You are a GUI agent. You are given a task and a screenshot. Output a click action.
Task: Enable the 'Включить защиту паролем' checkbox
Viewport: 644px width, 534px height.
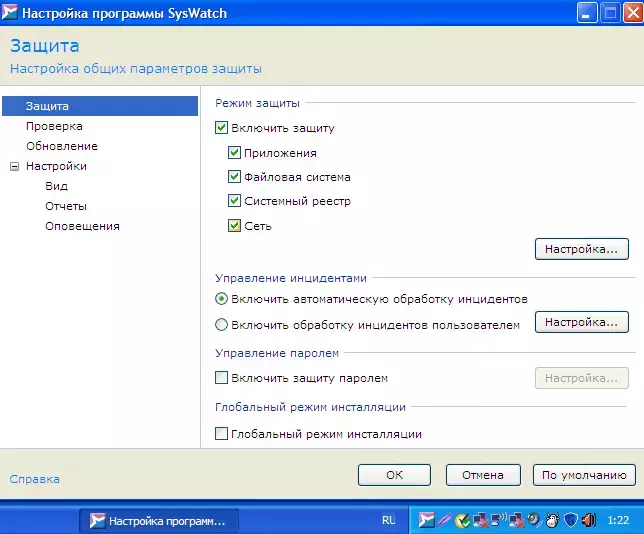click(x=221, y=377)
